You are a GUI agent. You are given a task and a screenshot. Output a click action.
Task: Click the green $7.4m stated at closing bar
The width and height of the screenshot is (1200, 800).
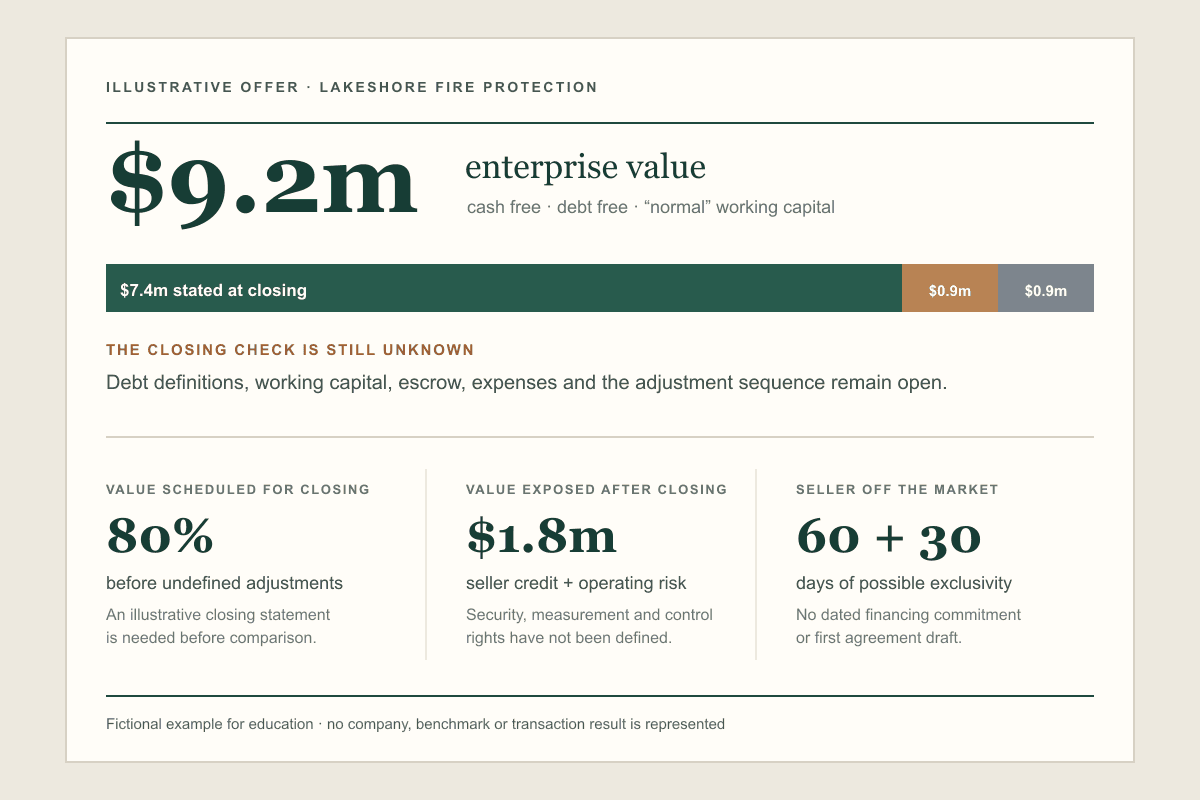click(504, 288)
